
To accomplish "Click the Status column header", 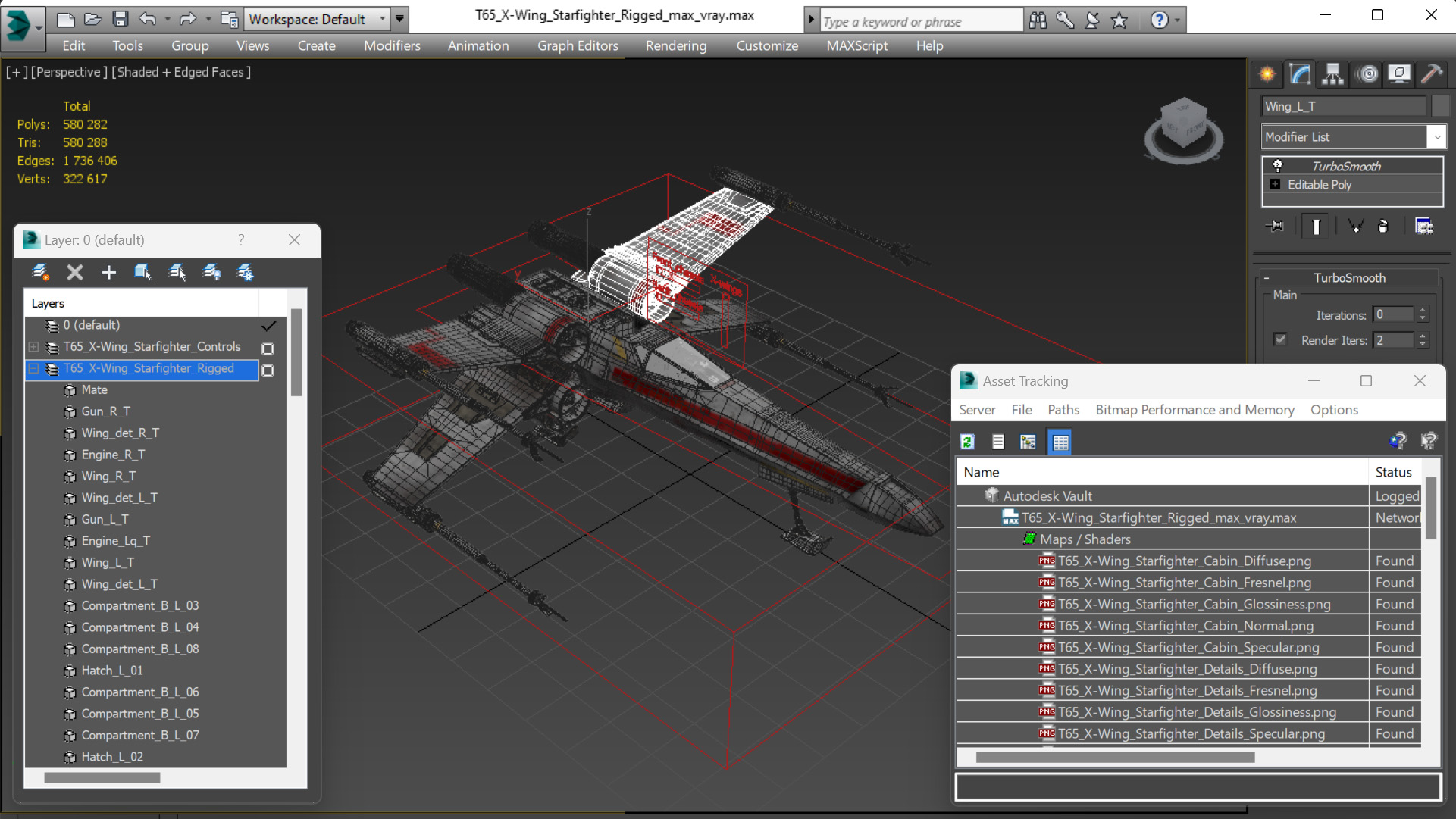I will [1394, 472].
